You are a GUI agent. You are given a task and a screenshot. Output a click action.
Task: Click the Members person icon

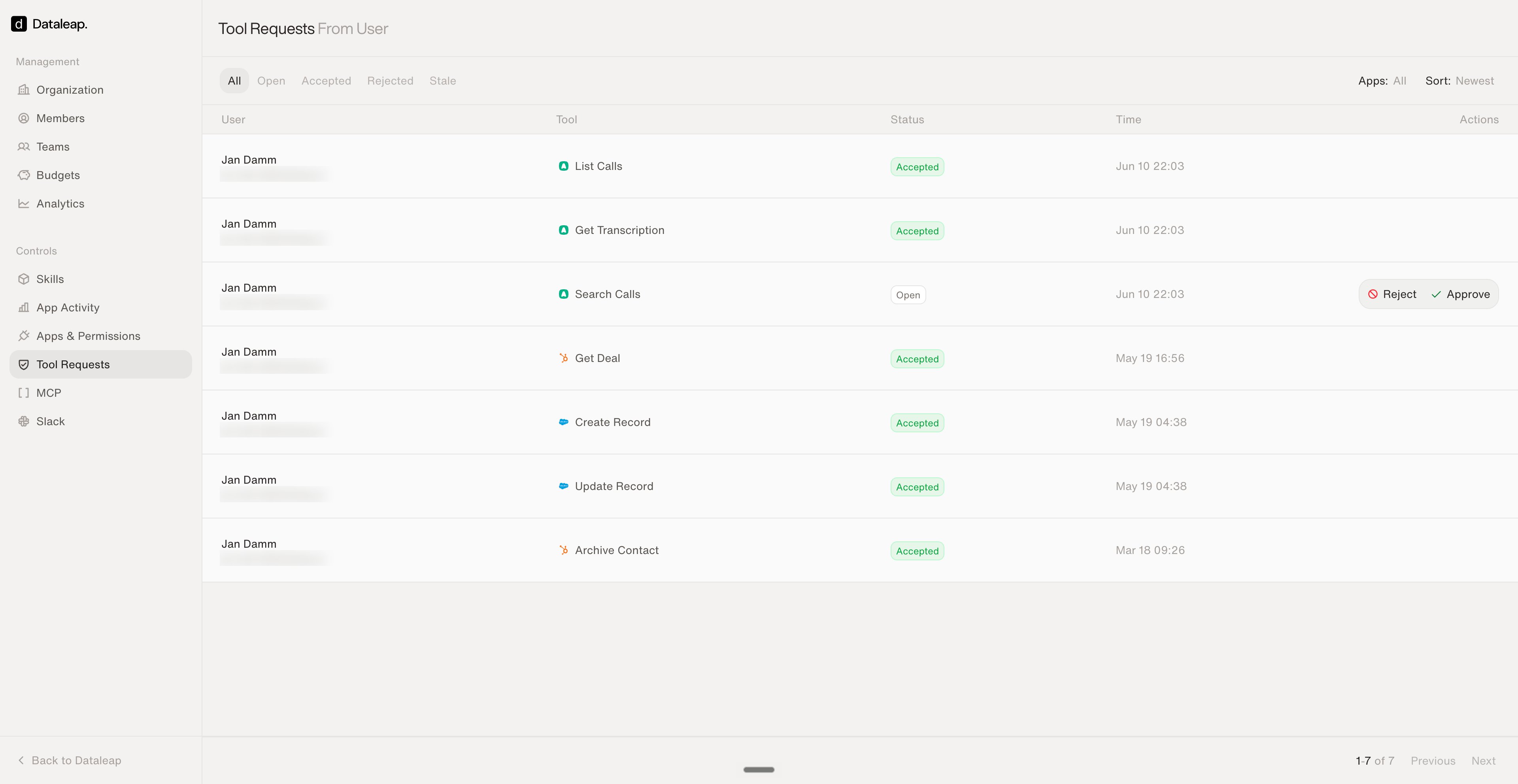[x=24, y=119]
